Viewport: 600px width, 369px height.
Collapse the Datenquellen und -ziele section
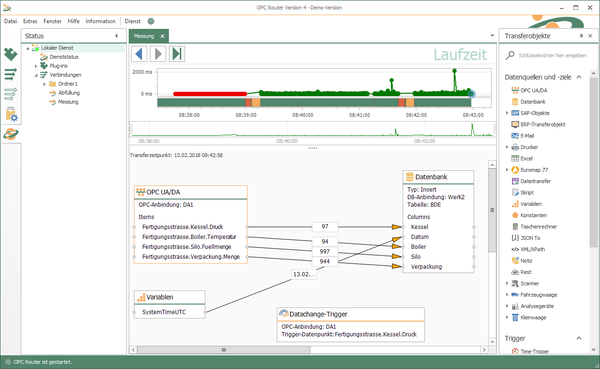click(x=579, y=77)
